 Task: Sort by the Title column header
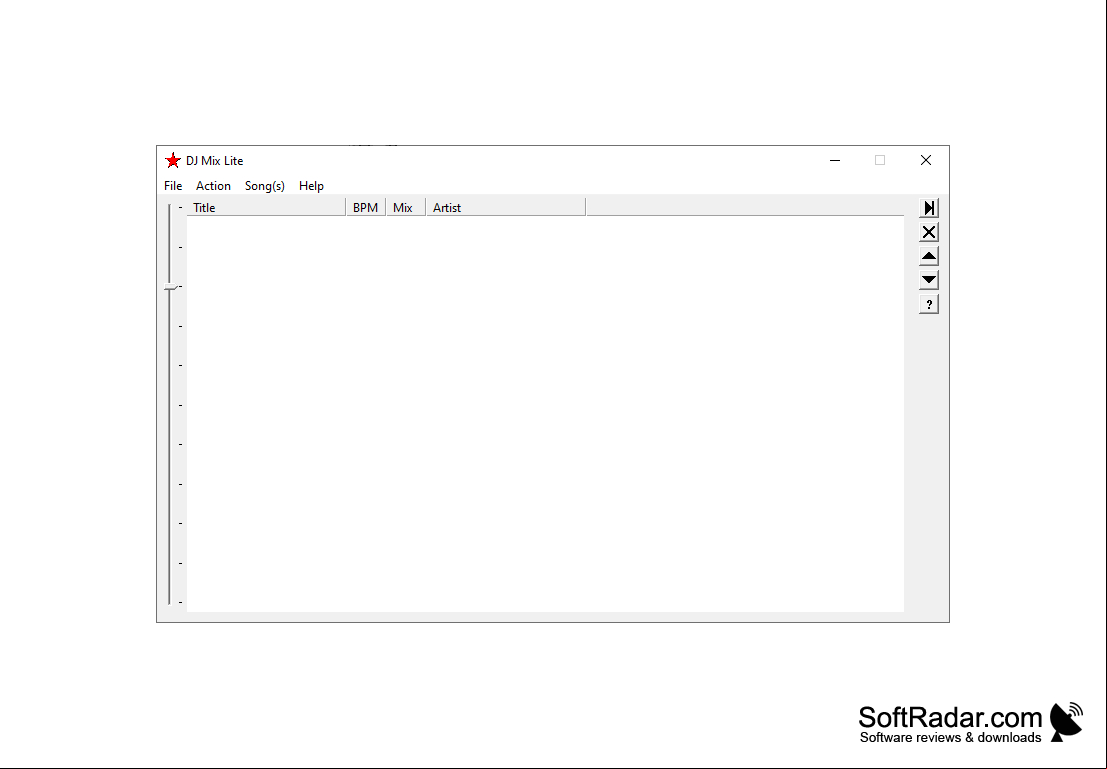tap(266, 208)
